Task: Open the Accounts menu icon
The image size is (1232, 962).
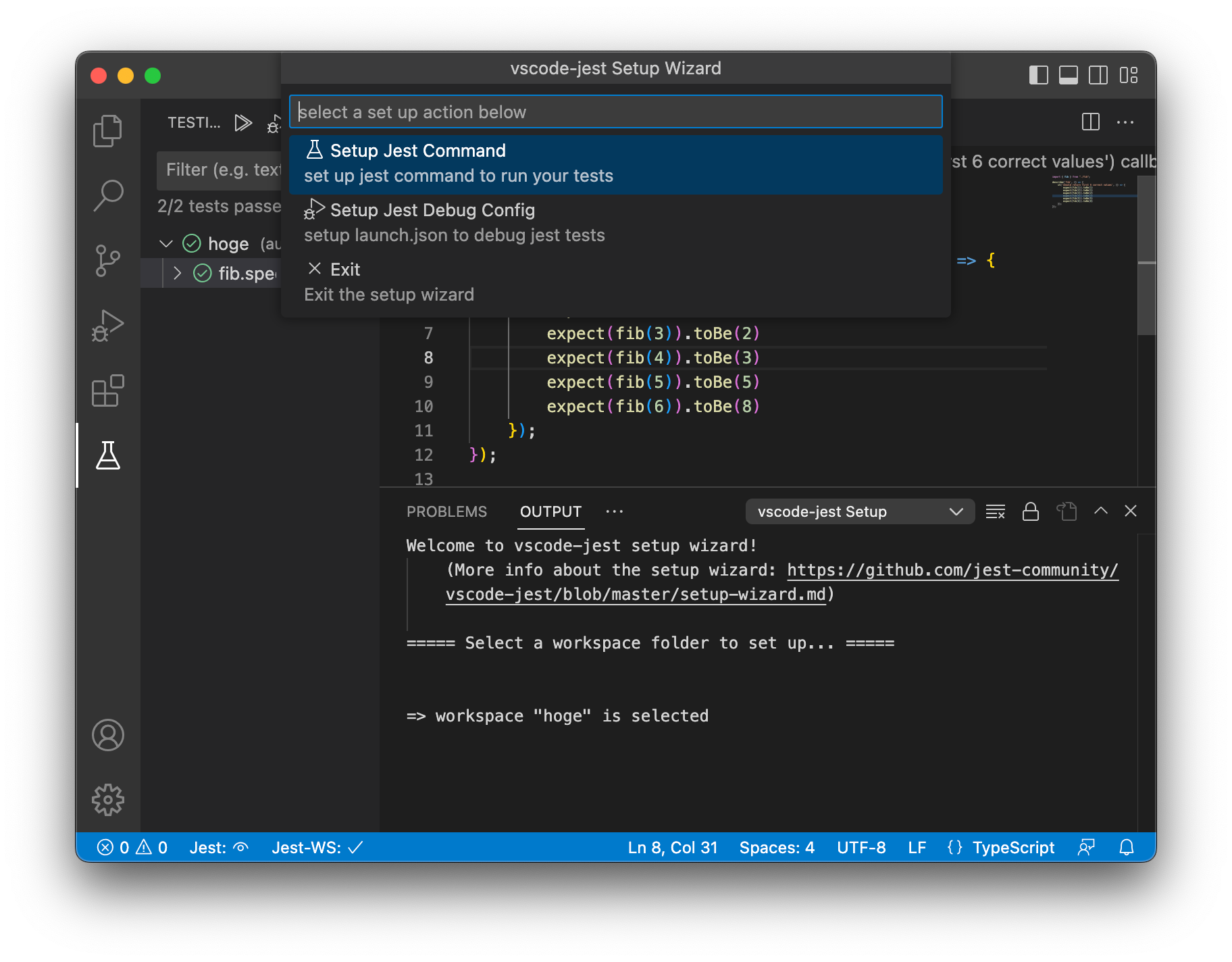Action: point(107,735)
